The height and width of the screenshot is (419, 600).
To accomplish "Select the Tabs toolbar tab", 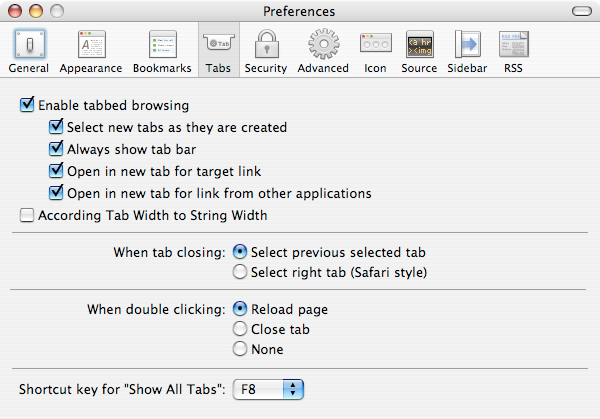I will tap(217, 50).
